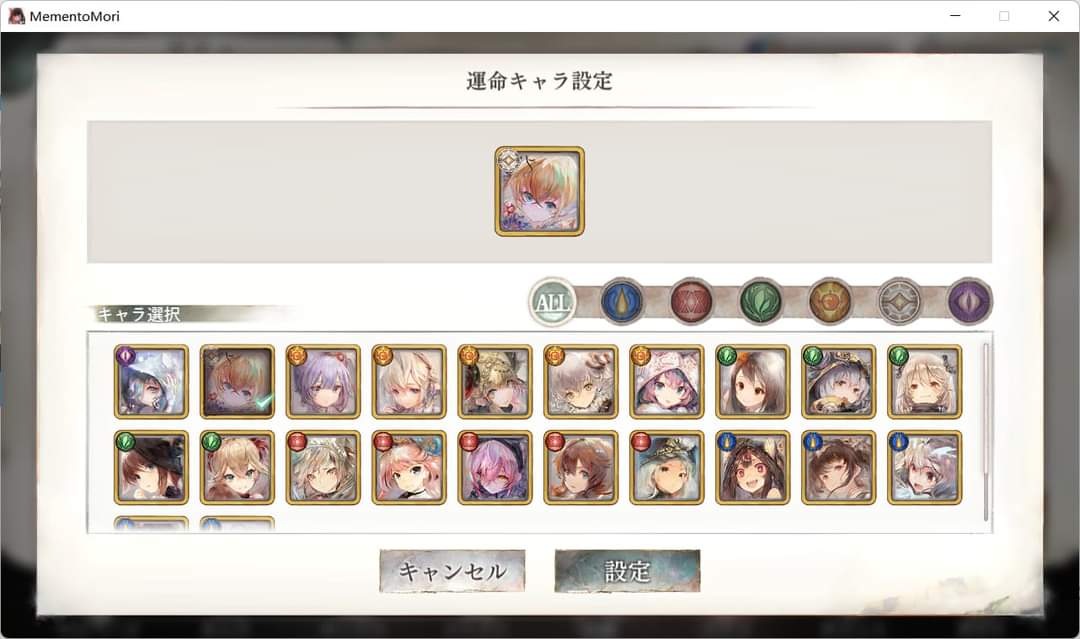Click the キャンセル button

453,571
